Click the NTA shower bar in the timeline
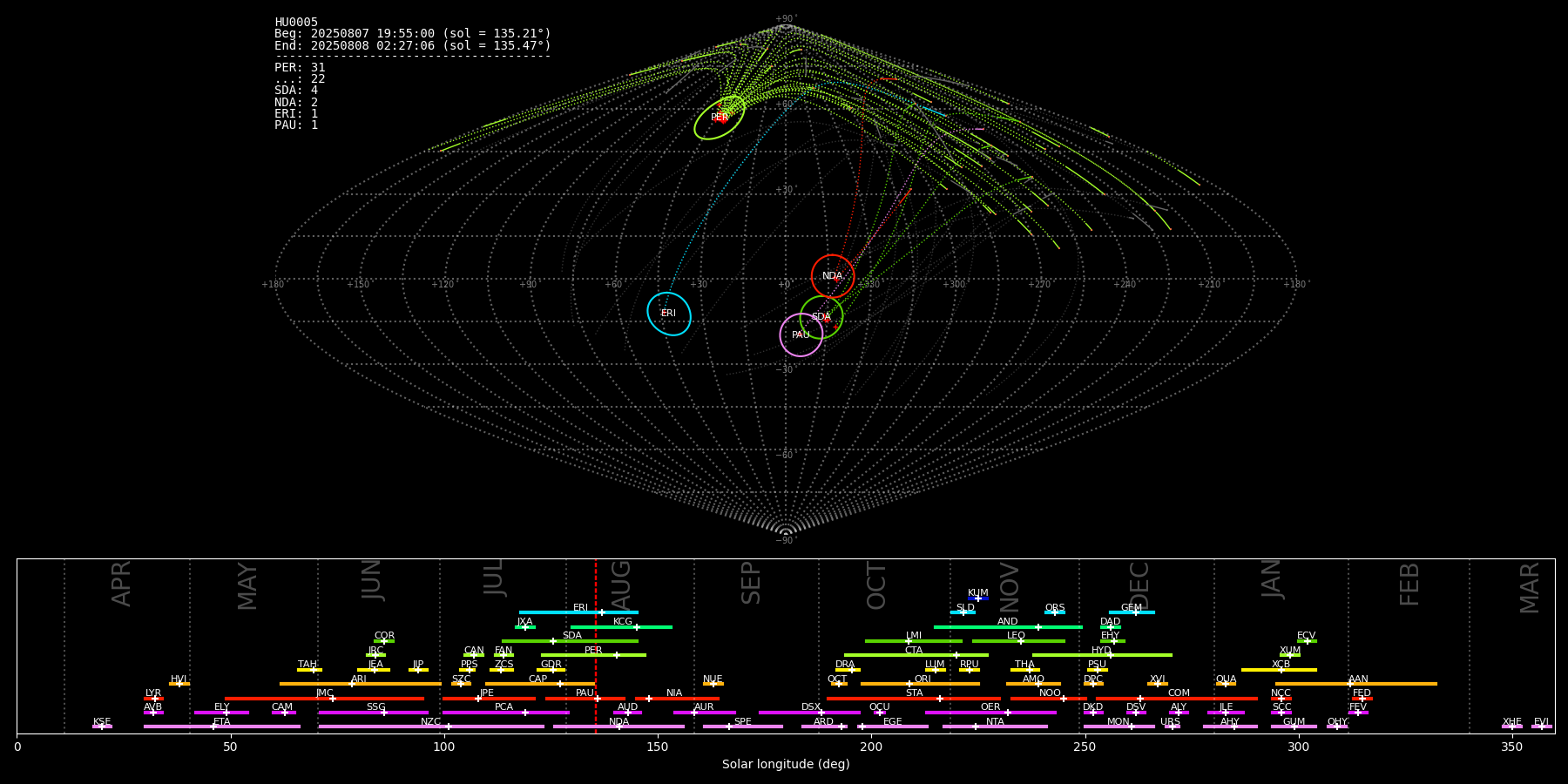The width and height of the screenshot is (1568, 784). (995, 727)
